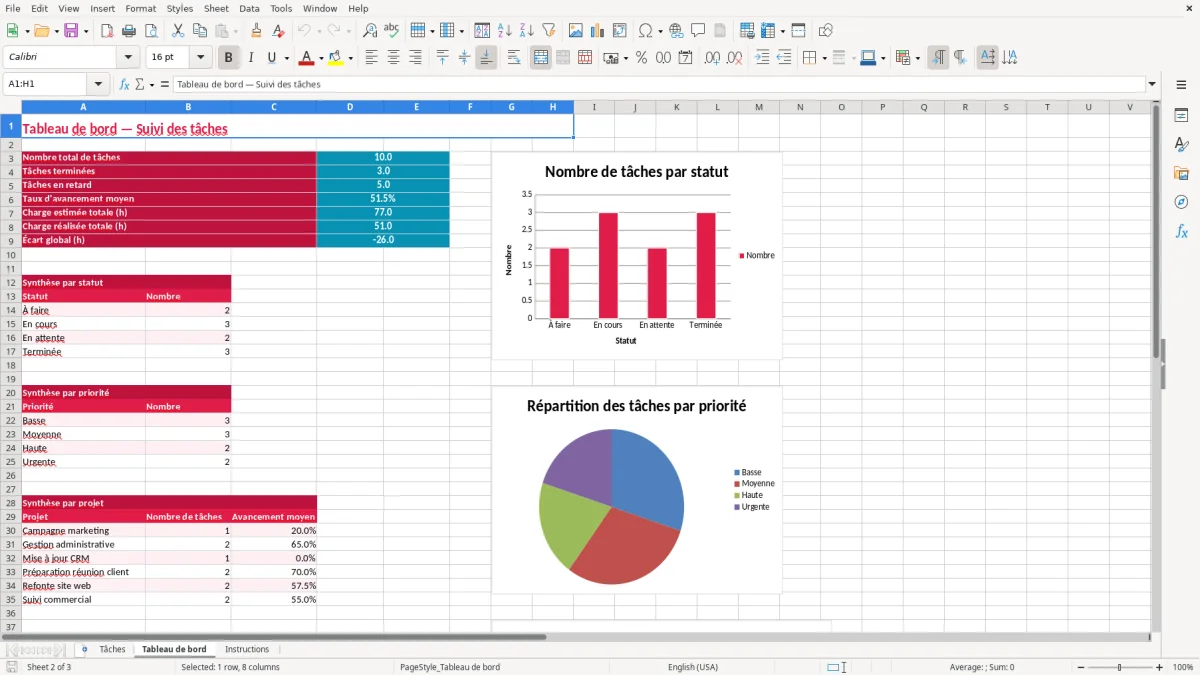Open the Save options dropdown arrow
1200x675 pixels.
point(85,31)
